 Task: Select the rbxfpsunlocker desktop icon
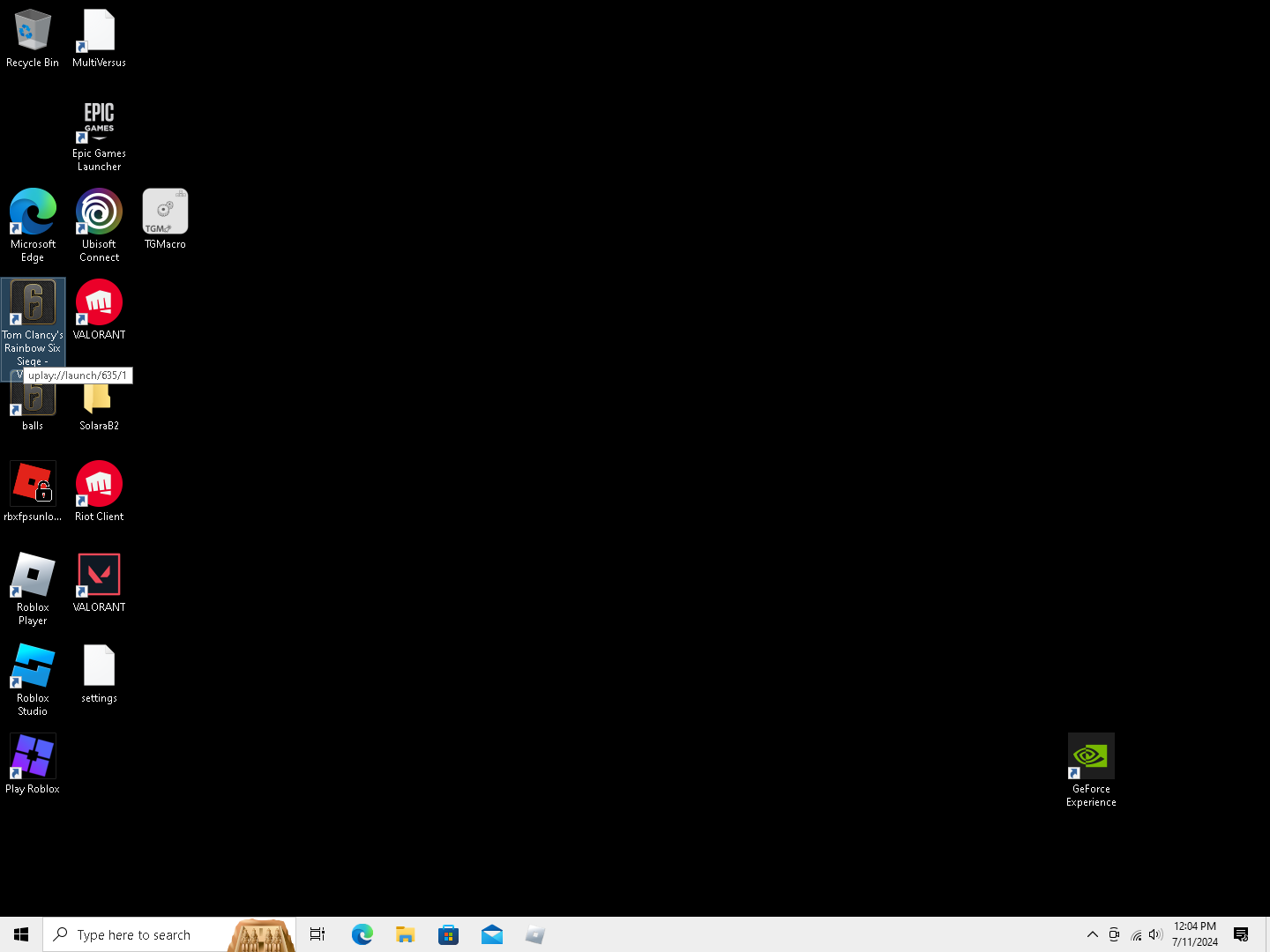(33, 492)
